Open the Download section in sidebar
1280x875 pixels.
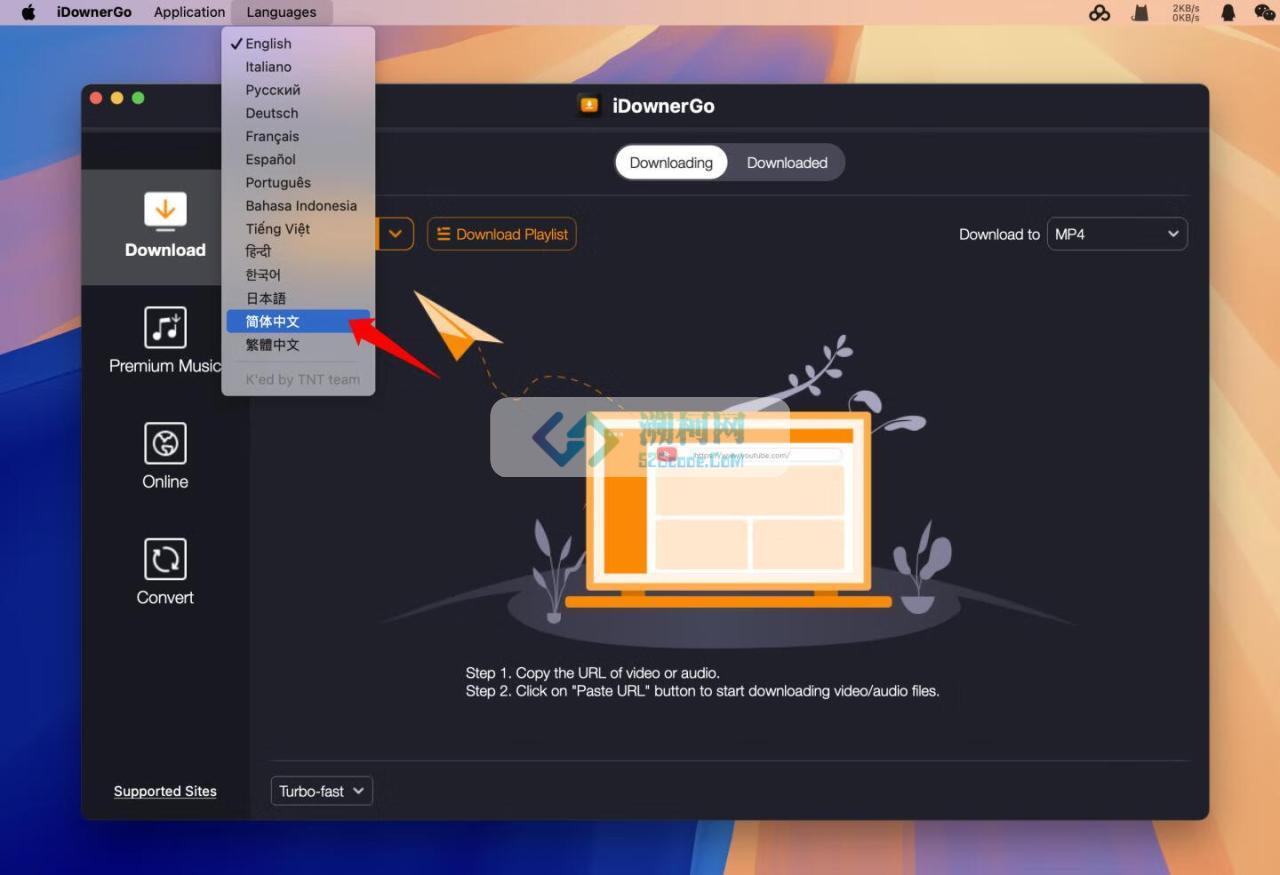165,228
